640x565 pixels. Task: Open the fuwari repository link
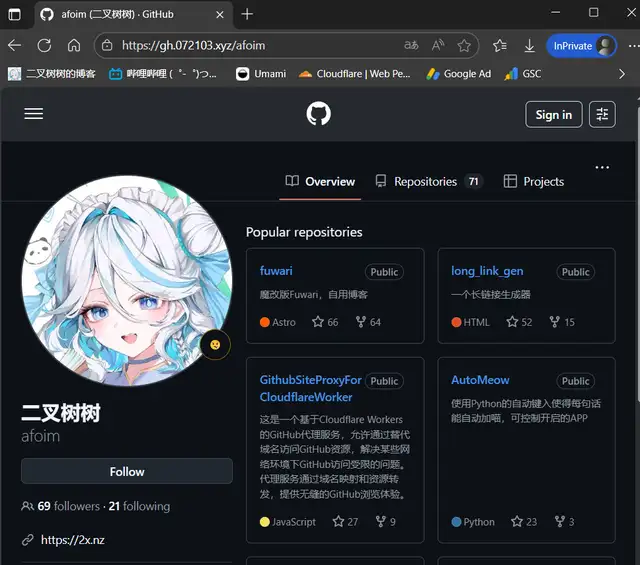pos(276,271)
